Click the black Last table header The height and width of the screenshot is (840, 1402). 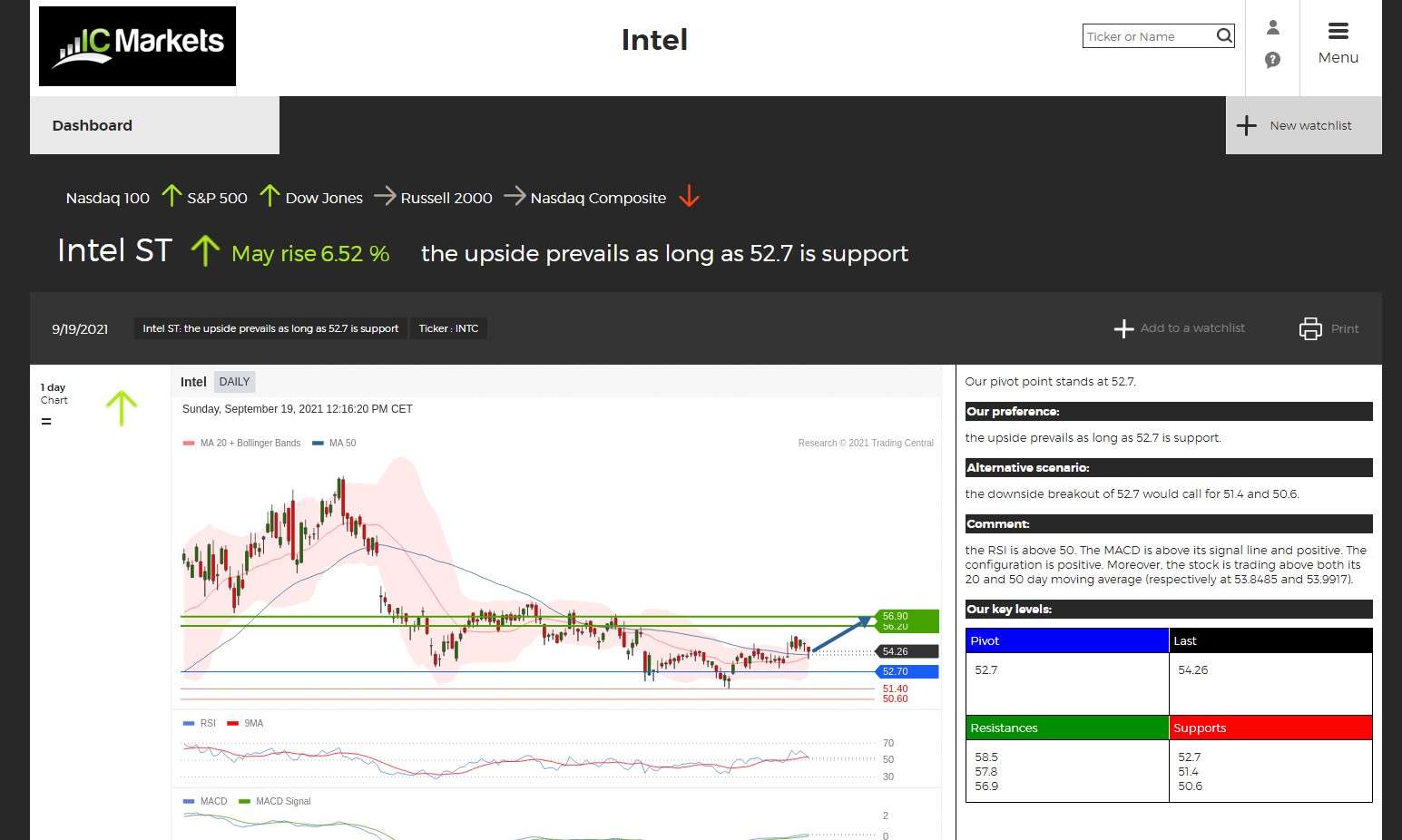(x=1270, y=640)
